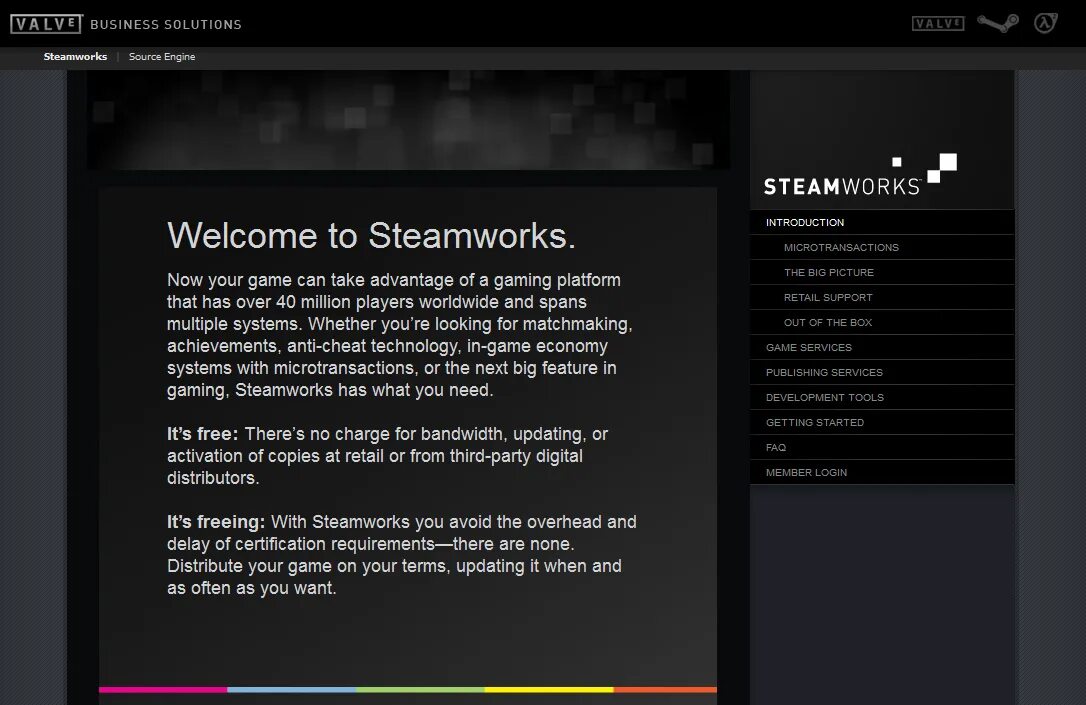Open the Getting Started page
The height and width of the screenshot is (705, 1086).
(x=882, y=422)
